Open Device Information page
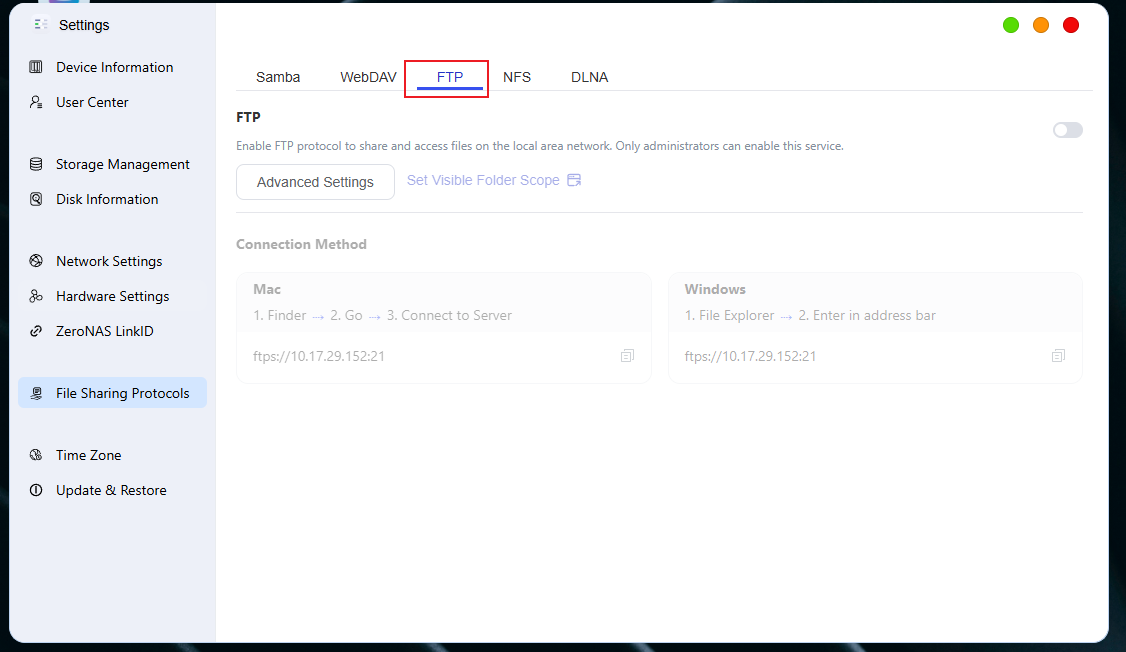The image size is (1126, 652). pyautogui.click(x=112, y=67)
